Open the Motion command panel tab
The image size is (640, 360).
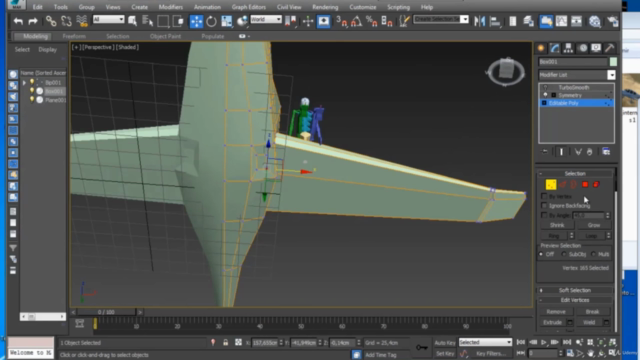point(583,48)
